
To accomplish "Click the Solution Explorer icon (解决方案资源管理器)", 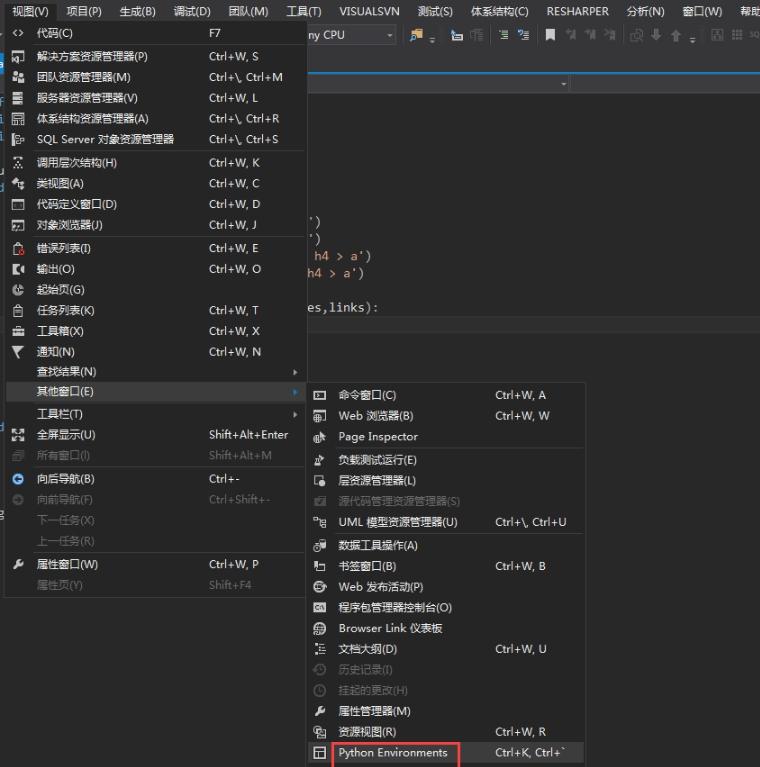I will [17, 57].
